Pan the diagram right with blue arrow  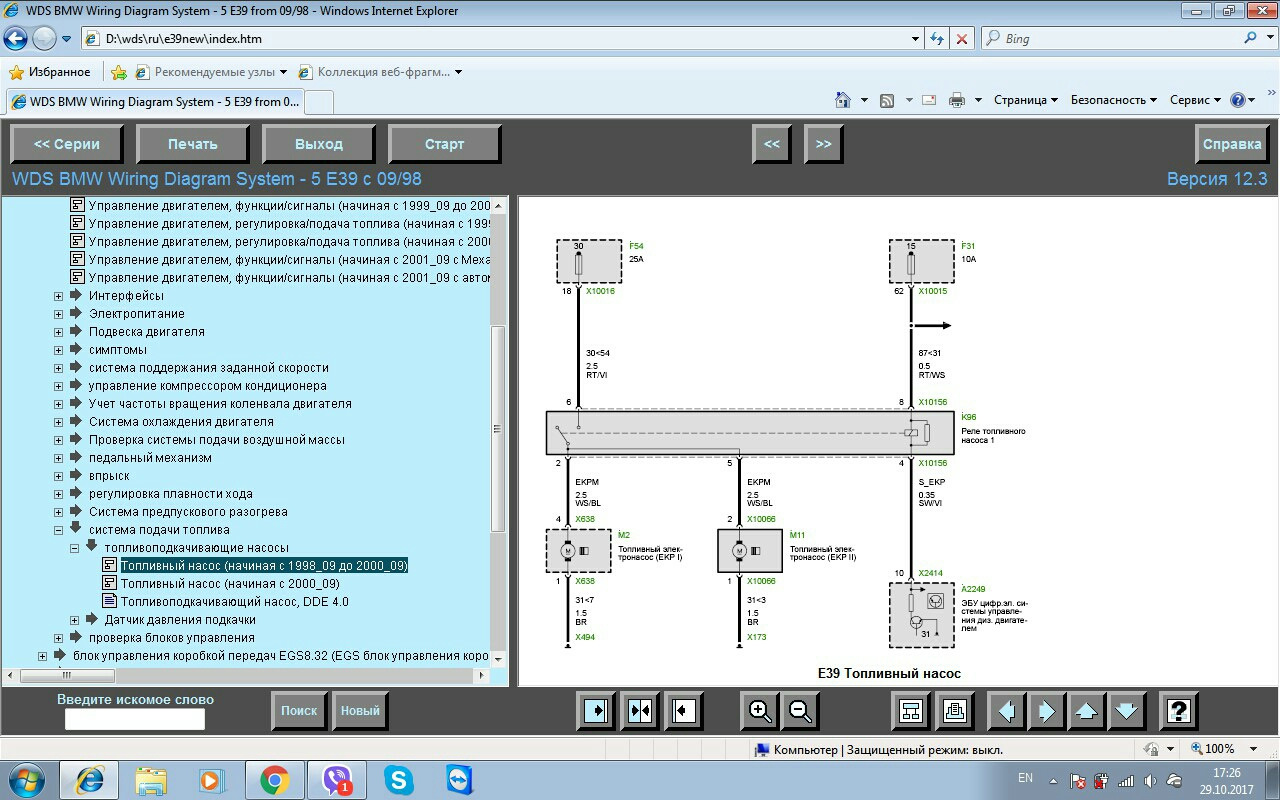click(1046, 711)
